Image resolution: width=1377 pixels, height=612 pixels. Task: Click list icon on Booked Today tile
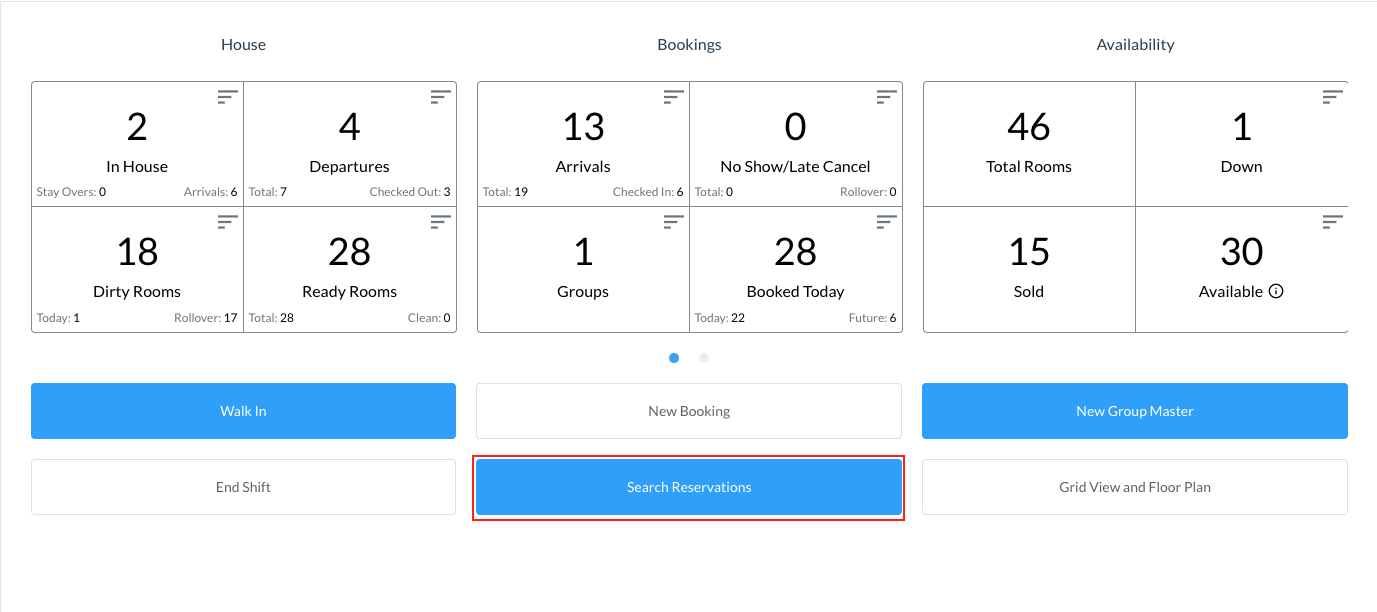[x=887, y=222]
